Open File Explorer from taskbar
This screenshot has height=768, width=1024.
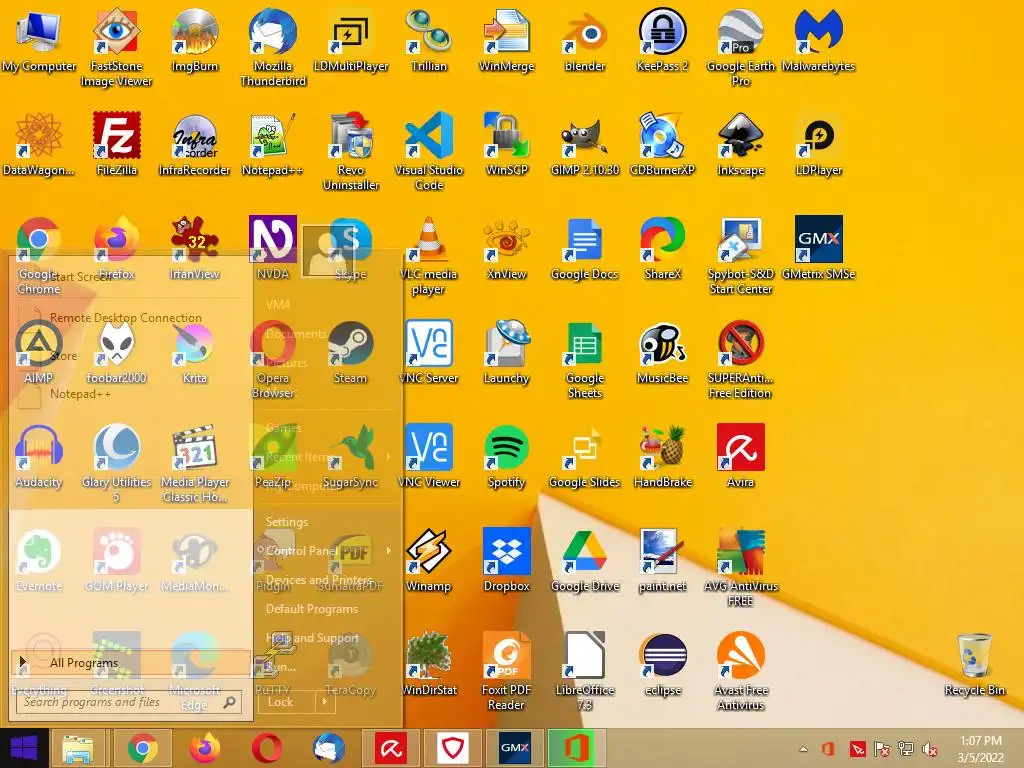click(78, 748)
